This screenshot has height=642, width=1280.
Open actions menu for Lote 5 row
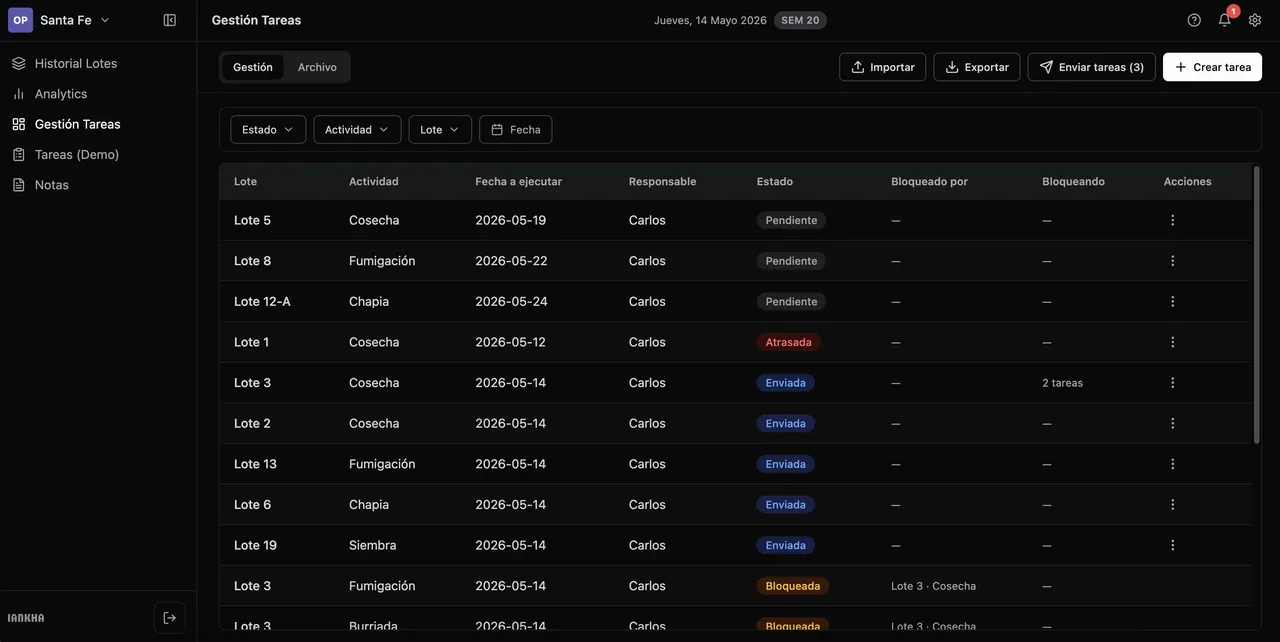tap(1173, 220)
